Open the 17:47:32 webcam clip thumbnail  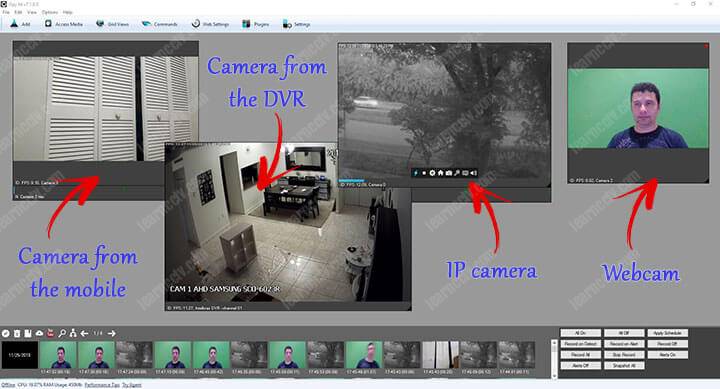coord(58,355)
